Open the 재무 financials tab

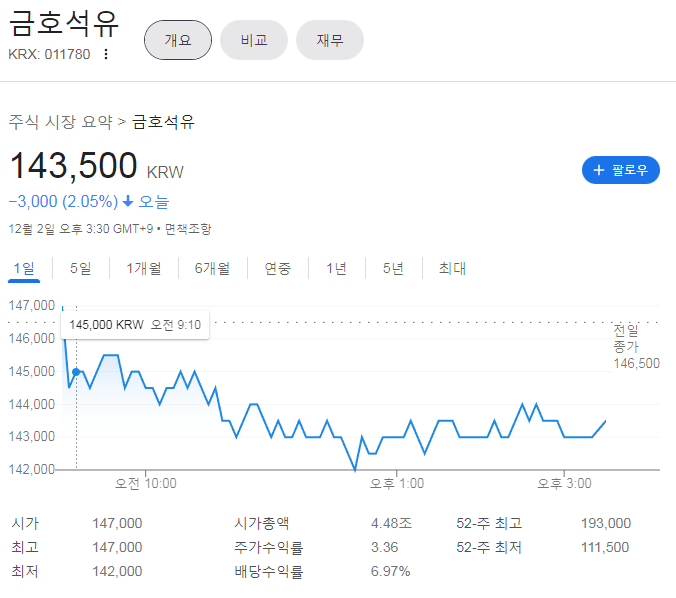tap(330, 40)
